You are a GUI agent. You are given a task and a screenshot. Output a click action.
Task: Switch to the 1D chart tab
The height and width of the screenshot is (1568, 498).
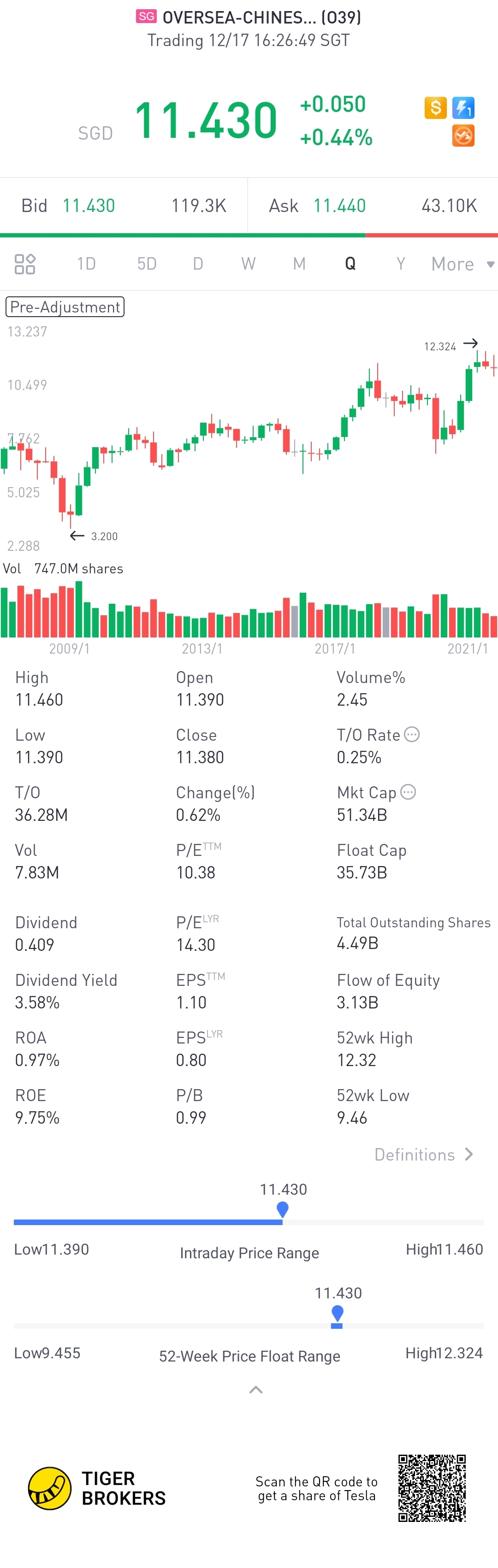(x=86, y=264)
